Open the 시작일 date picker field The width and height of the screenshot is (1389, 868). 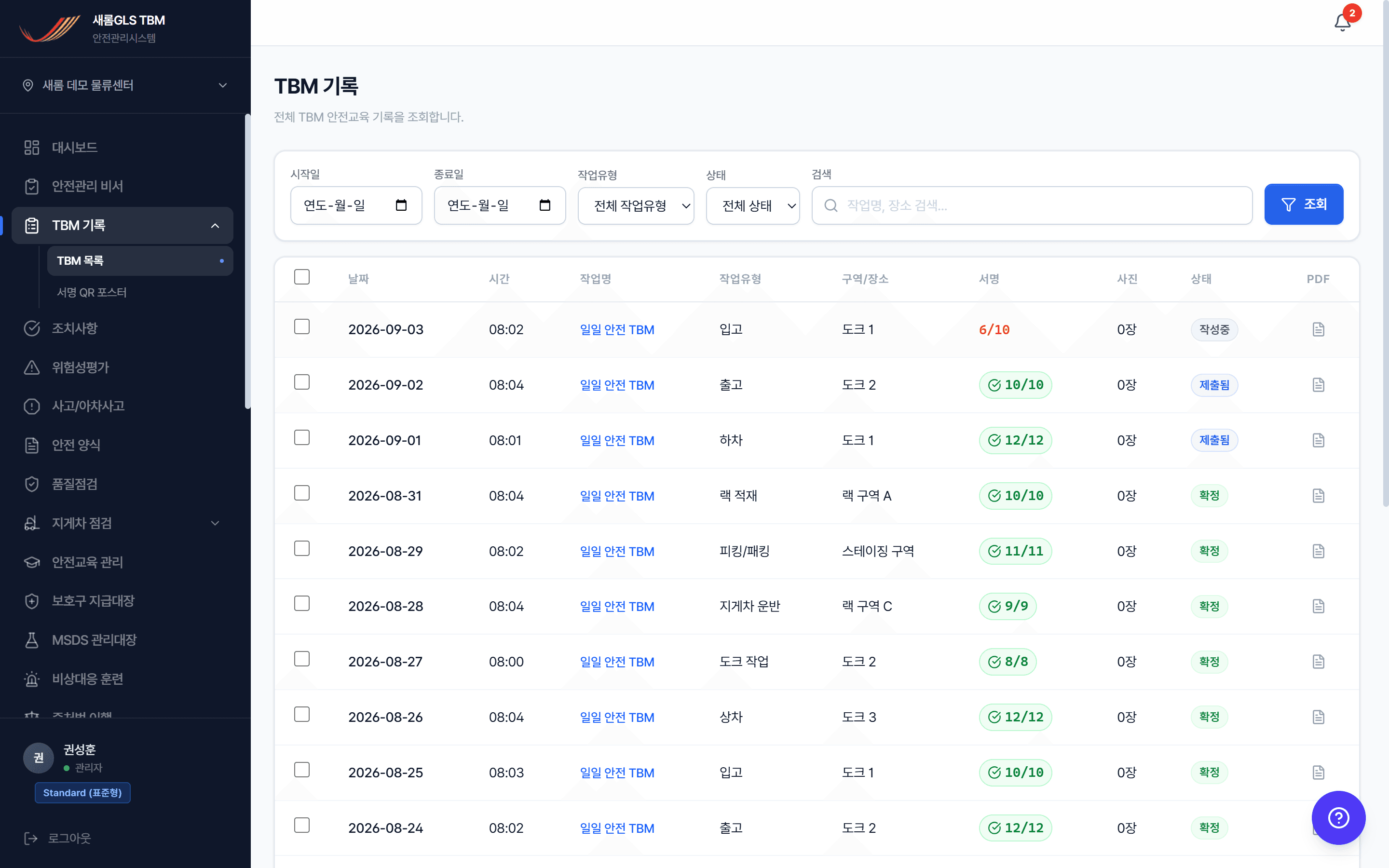tap(356, 205)
